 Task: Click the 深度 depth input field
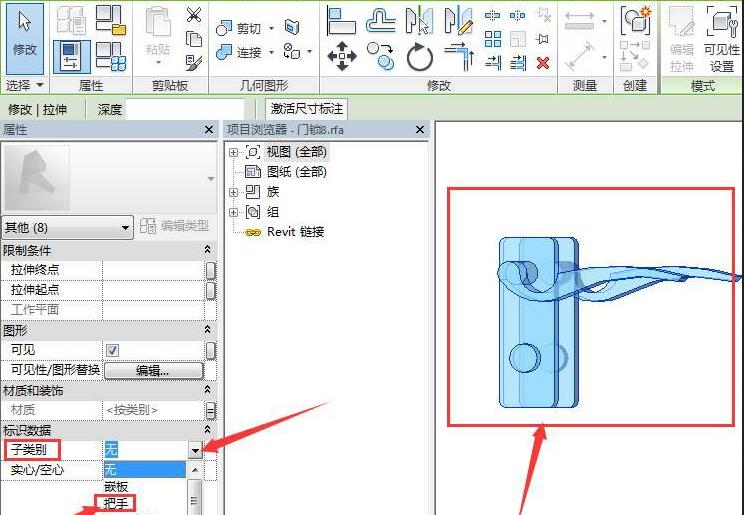[185, 110]
